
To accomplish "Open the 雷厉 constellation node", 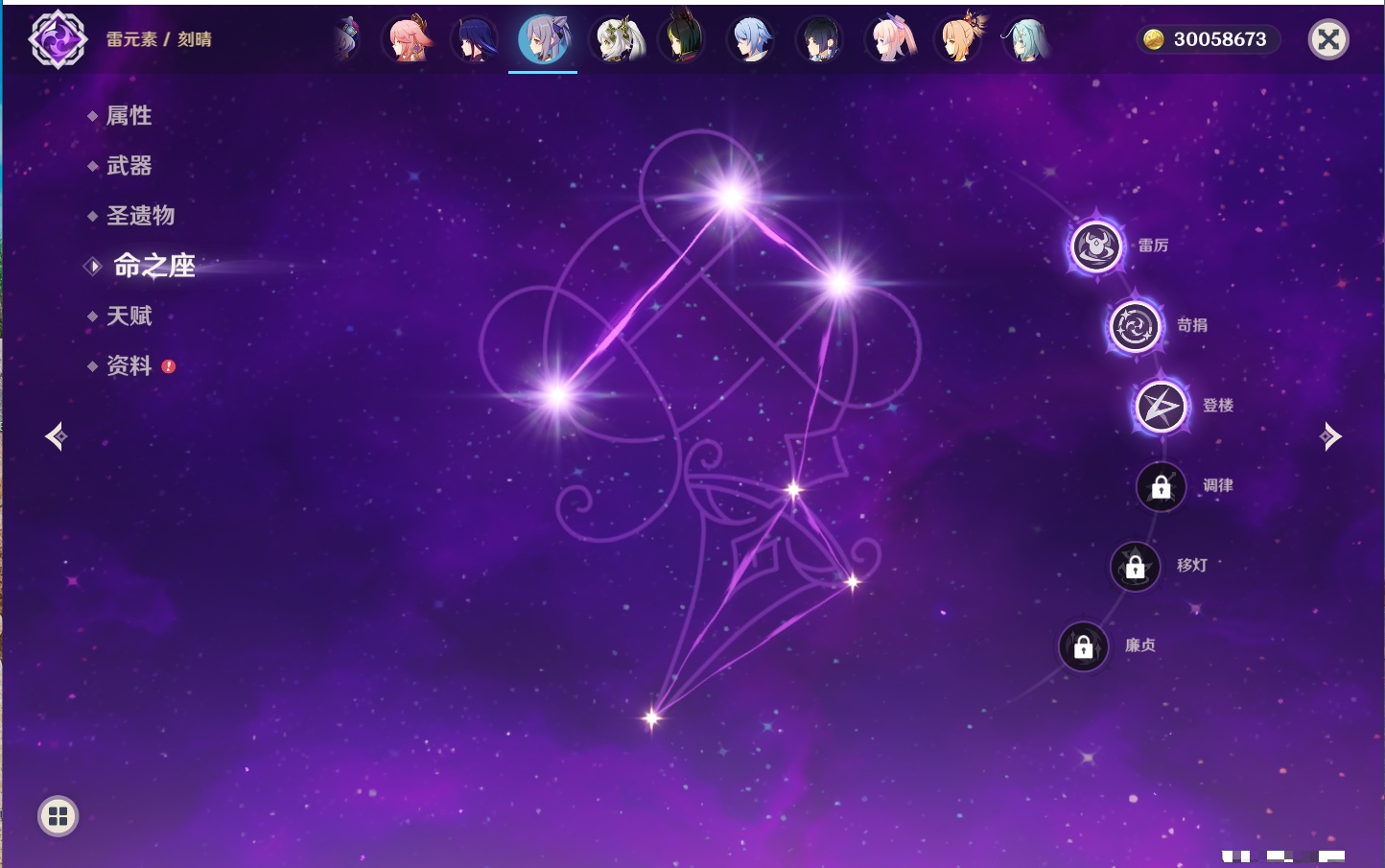I will pyautogui.click(x=1096, y=246).
